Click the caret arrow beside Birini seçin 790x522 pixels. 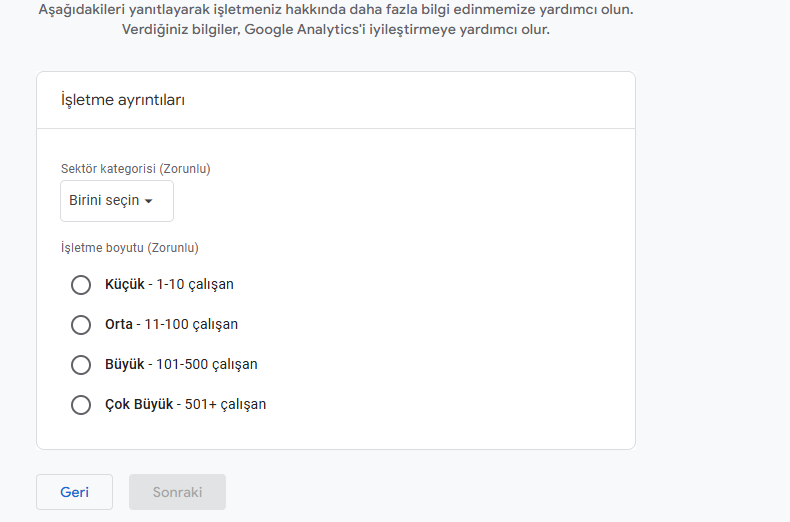pos(148,202)
